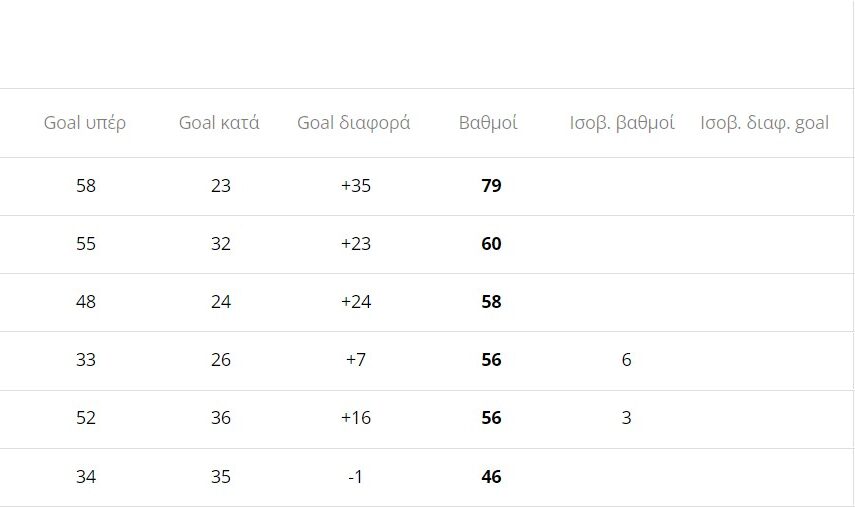Select the "Βαθμοί" column header

[x=488, y=123]
